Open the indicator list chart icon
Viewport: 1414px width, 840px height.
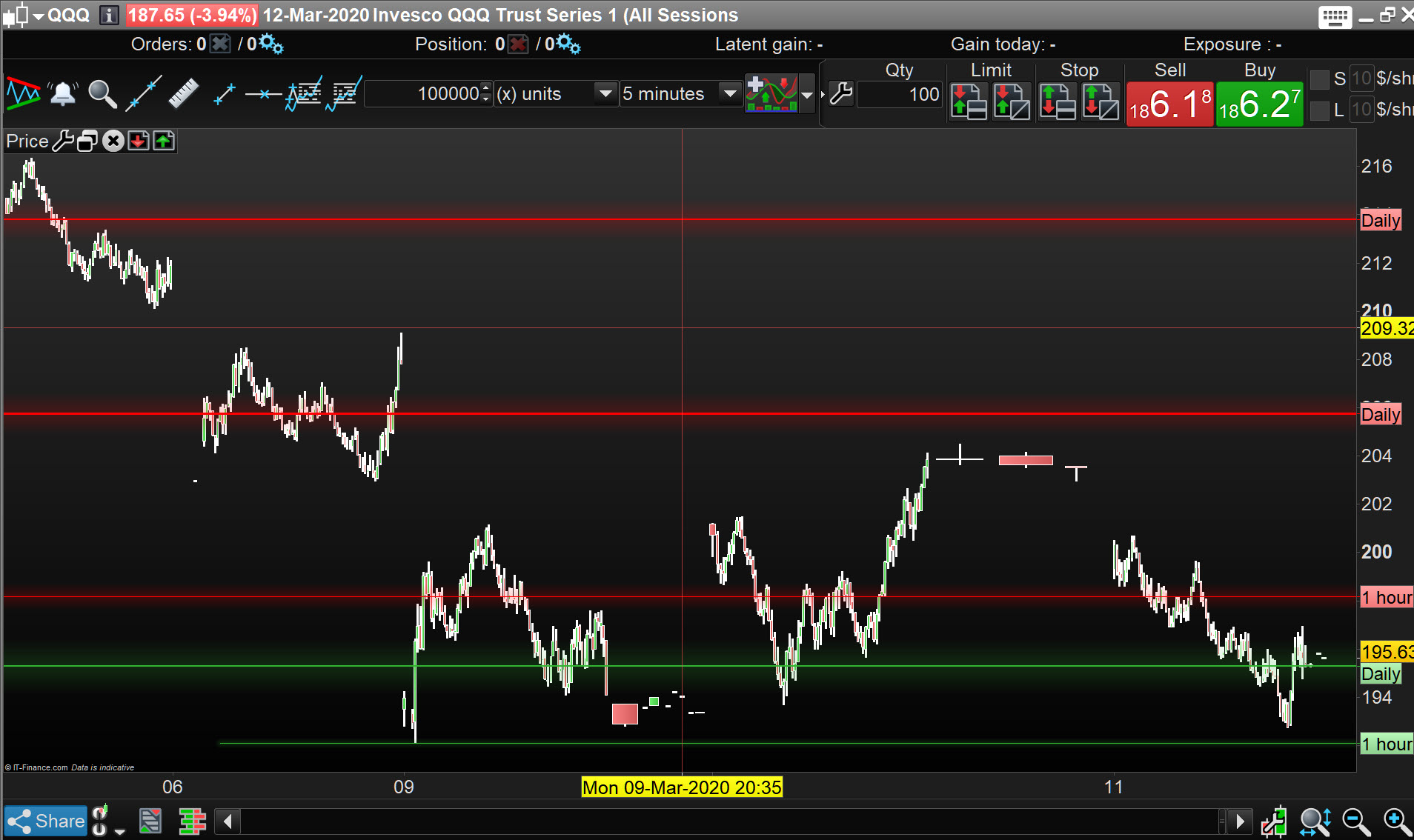(344, 94)
